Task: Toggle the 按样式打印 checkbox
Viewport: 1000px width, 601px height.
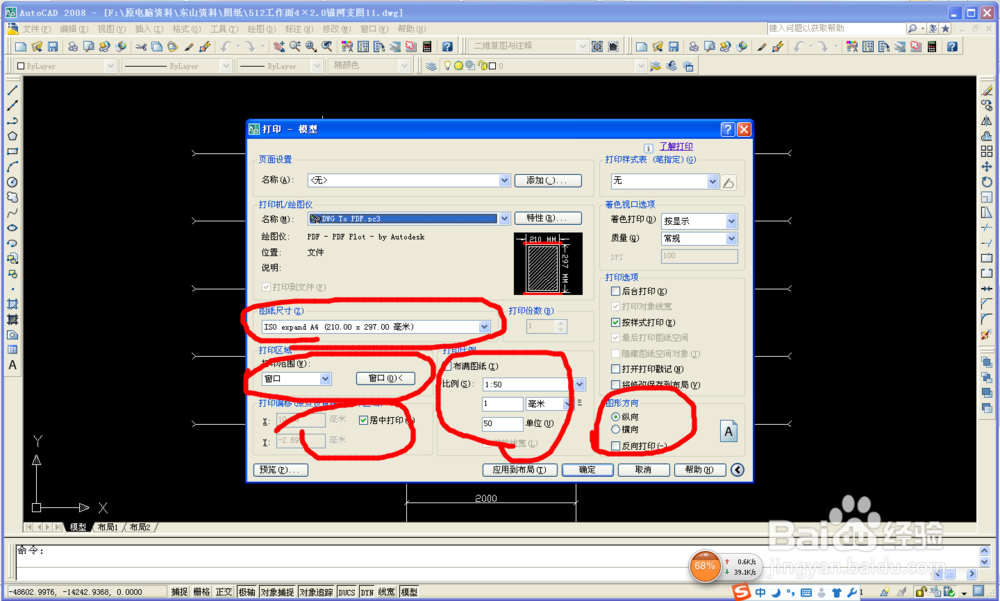Action: pos(615,322)
